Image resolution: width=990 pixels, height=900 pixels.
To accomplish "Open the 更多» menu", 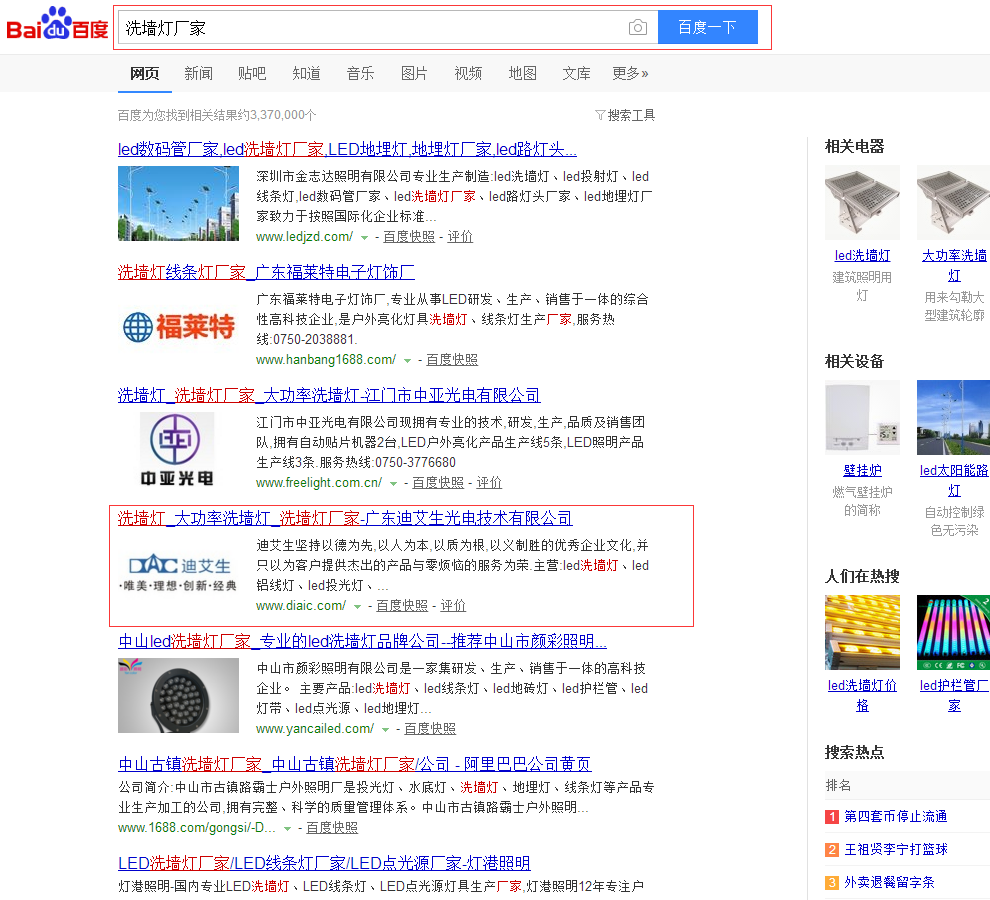I will click(x=630, y=73).
